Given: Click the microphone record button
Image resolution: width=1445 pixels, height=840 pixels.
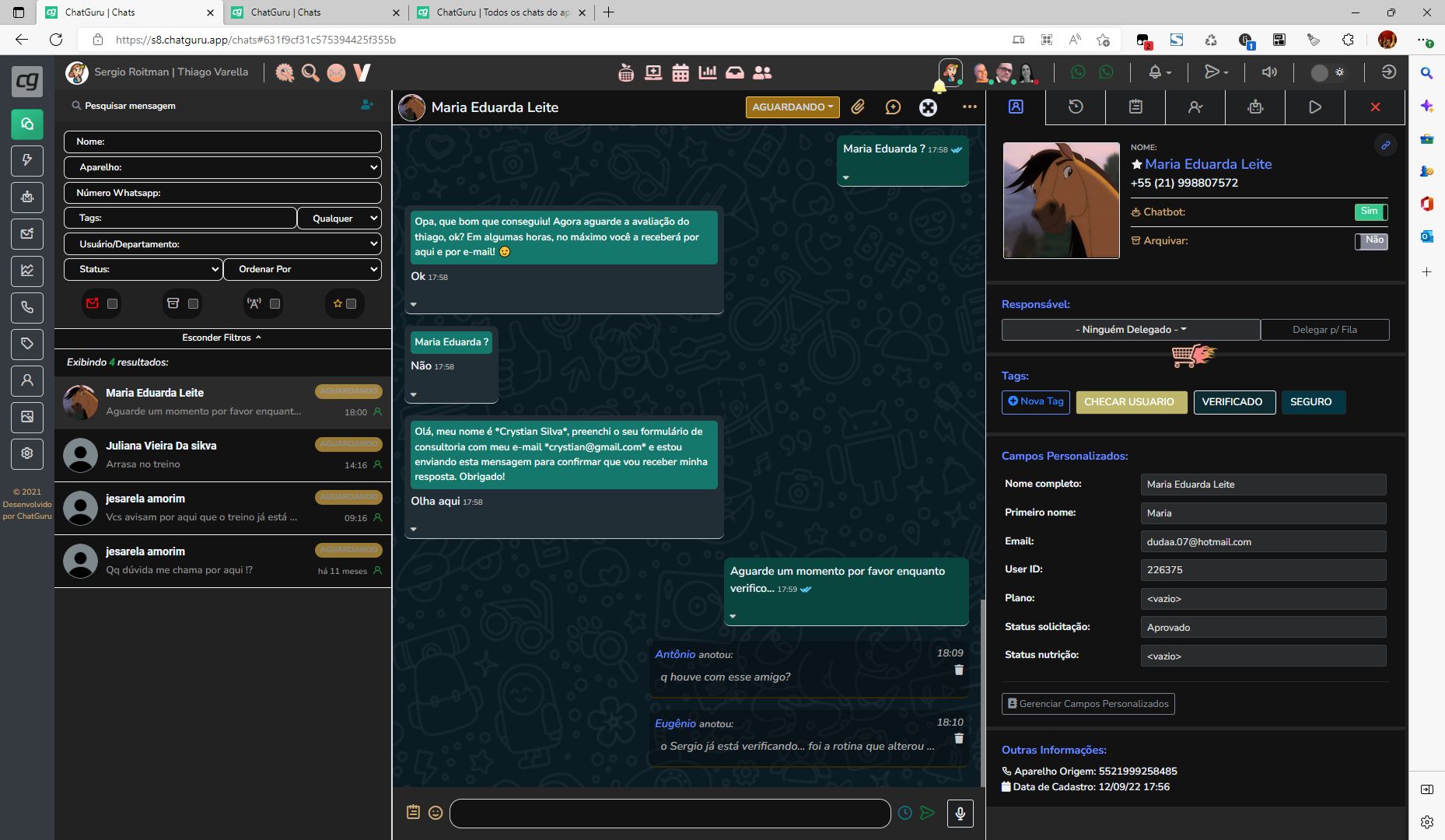Looking at the screenshot, I should [960, 813].
